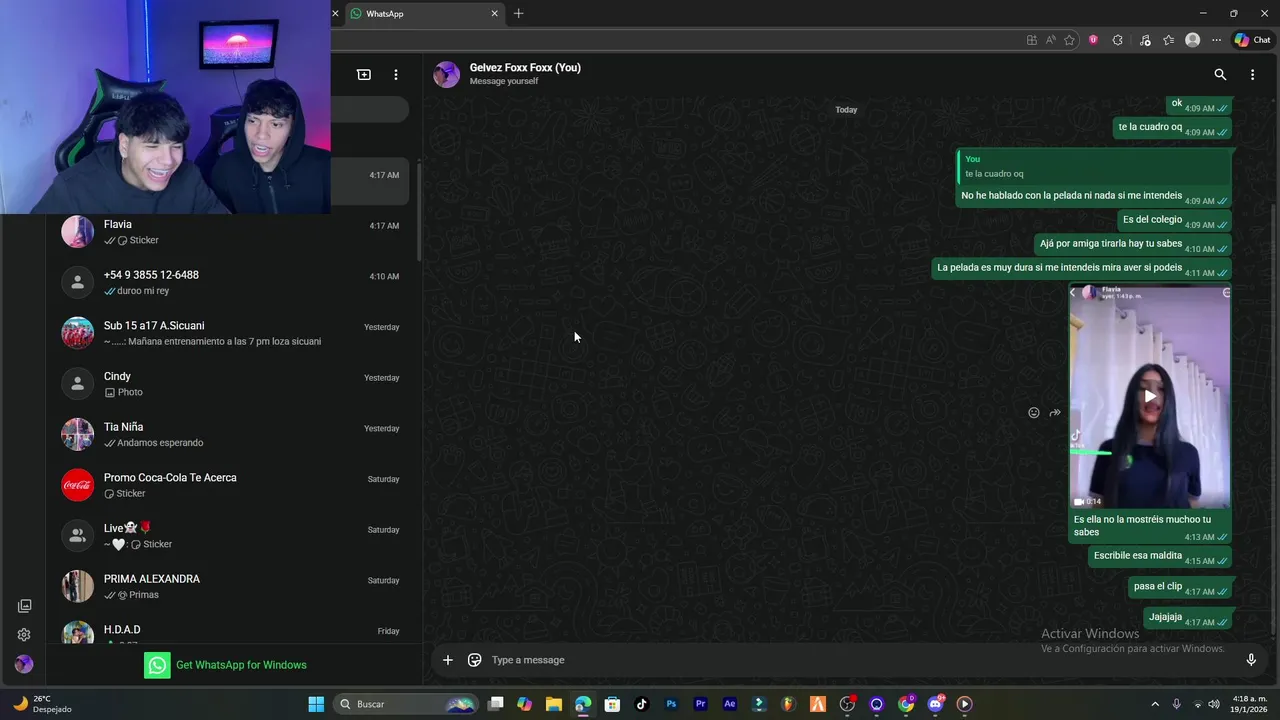Image resolution: width=1280 pixels, height=720 pixels.
Task: Open the Copilot Chat button
Action: click(x=1252, y=40)
